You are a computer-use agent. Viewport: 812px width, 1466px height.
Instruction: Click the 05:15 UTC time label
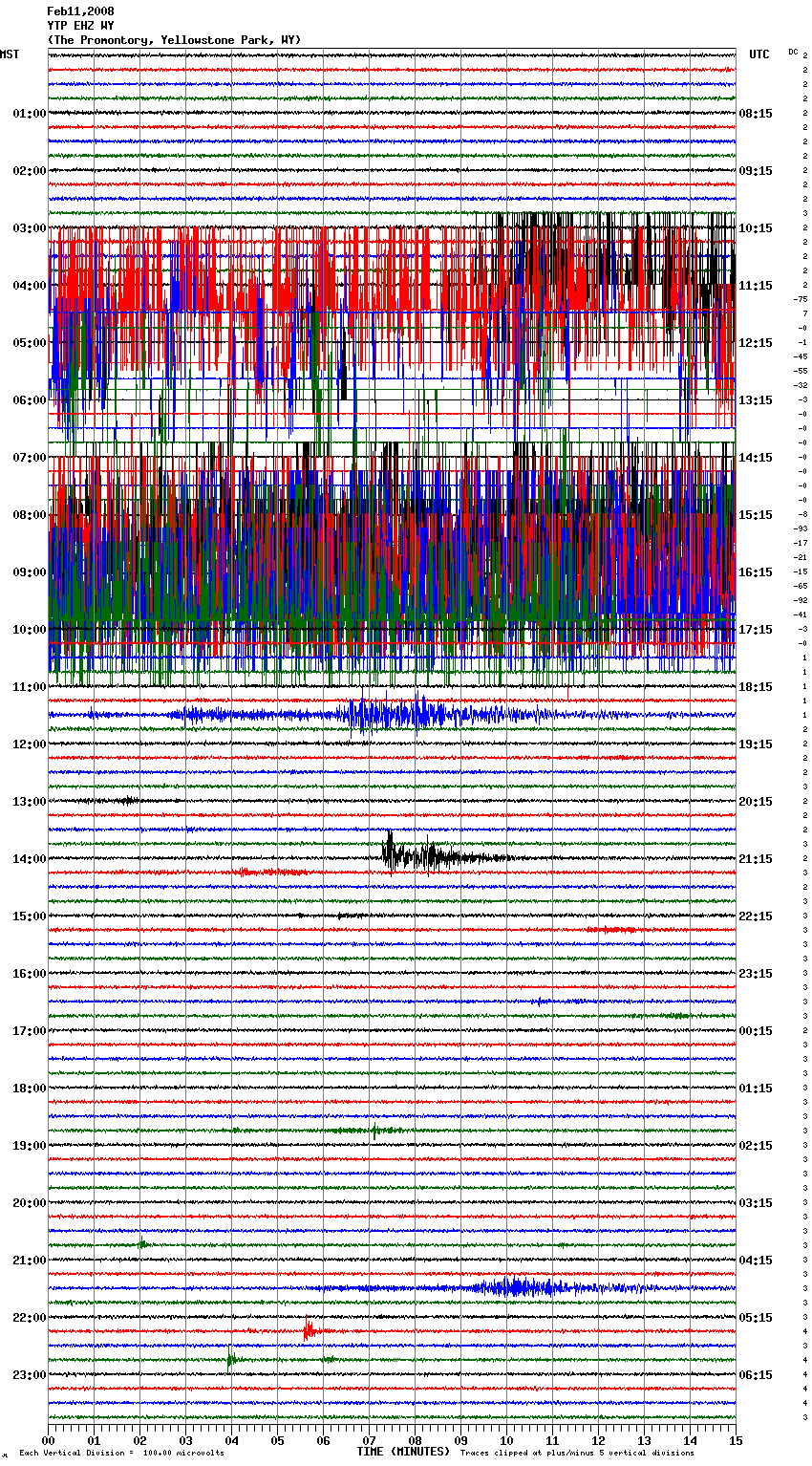pos(756,1318)
